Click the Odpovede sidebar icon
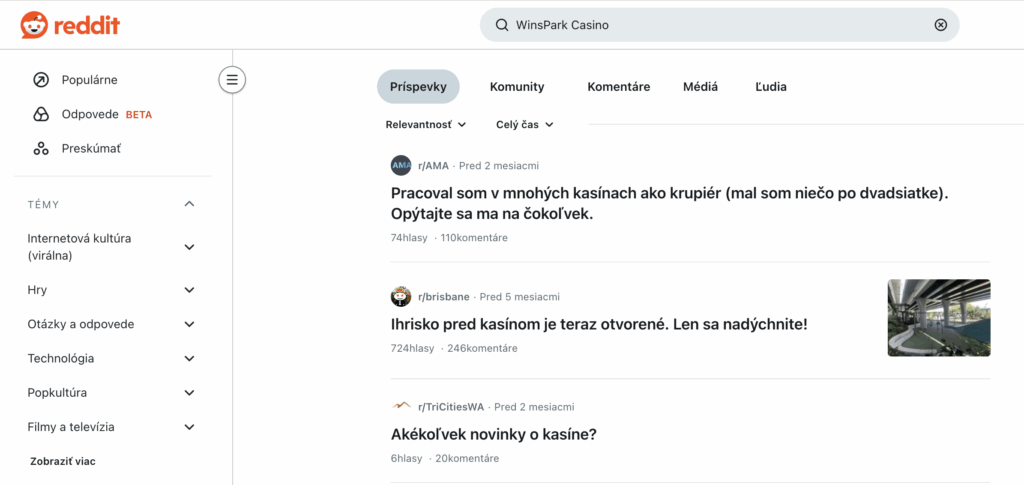 pyautogui.click(x=41, y=114)
